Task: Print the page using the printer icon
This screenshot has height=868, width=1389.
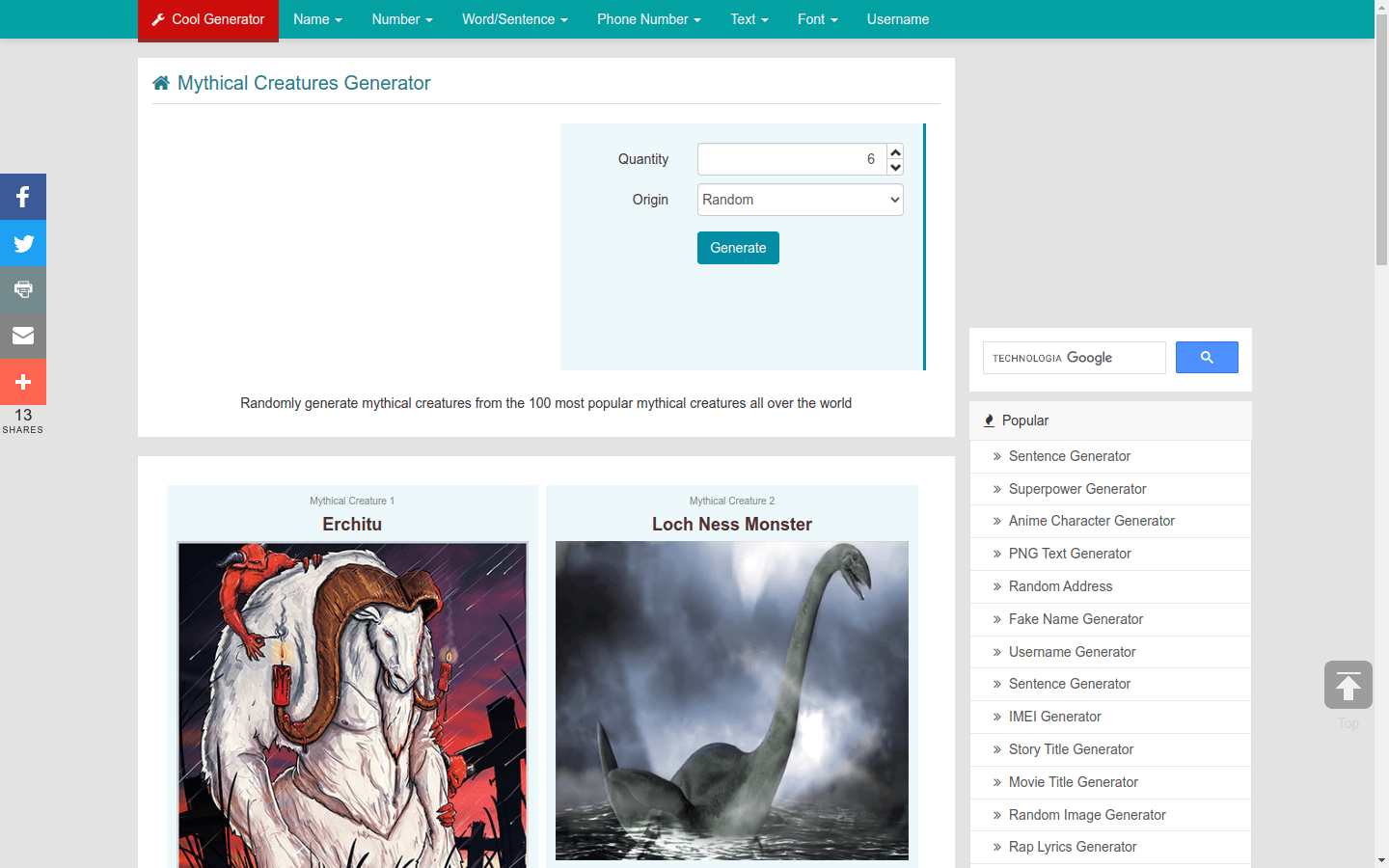Action: tap(22, 289)
